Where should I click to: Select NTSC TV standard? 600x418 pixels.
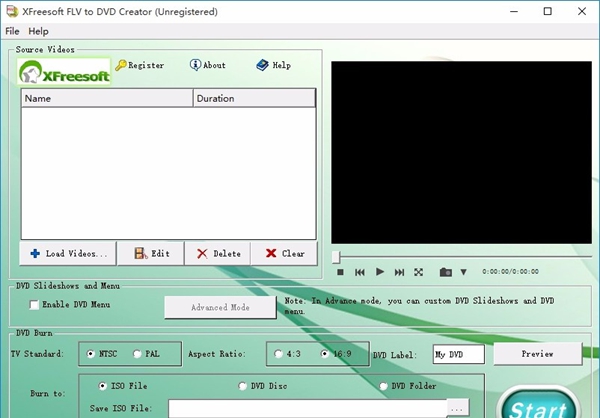91,354
